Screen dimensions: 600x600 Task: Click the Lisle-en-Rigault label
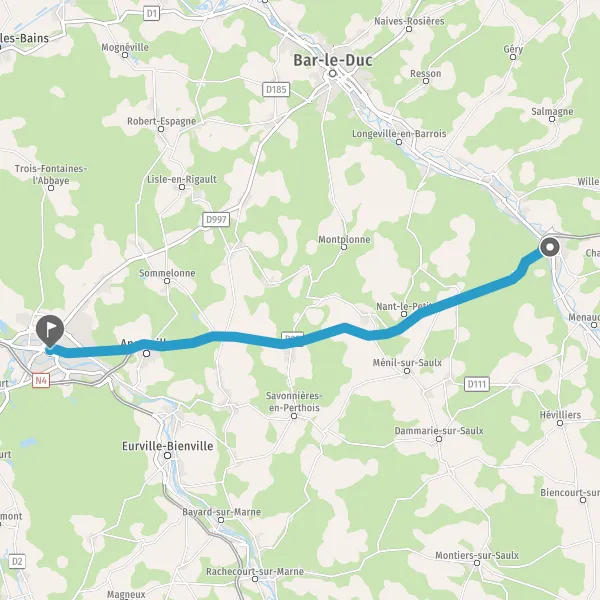coord(182,179)
